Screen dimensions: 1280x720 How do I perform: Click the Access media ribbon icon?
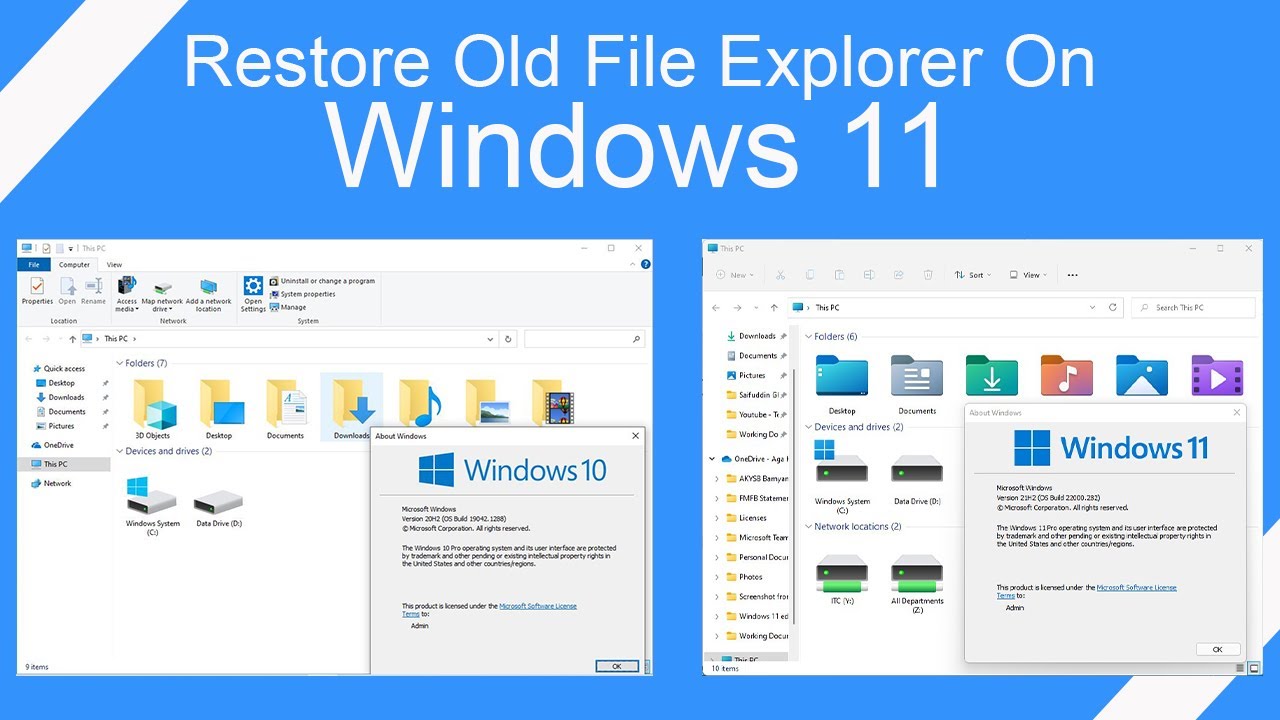127,286
